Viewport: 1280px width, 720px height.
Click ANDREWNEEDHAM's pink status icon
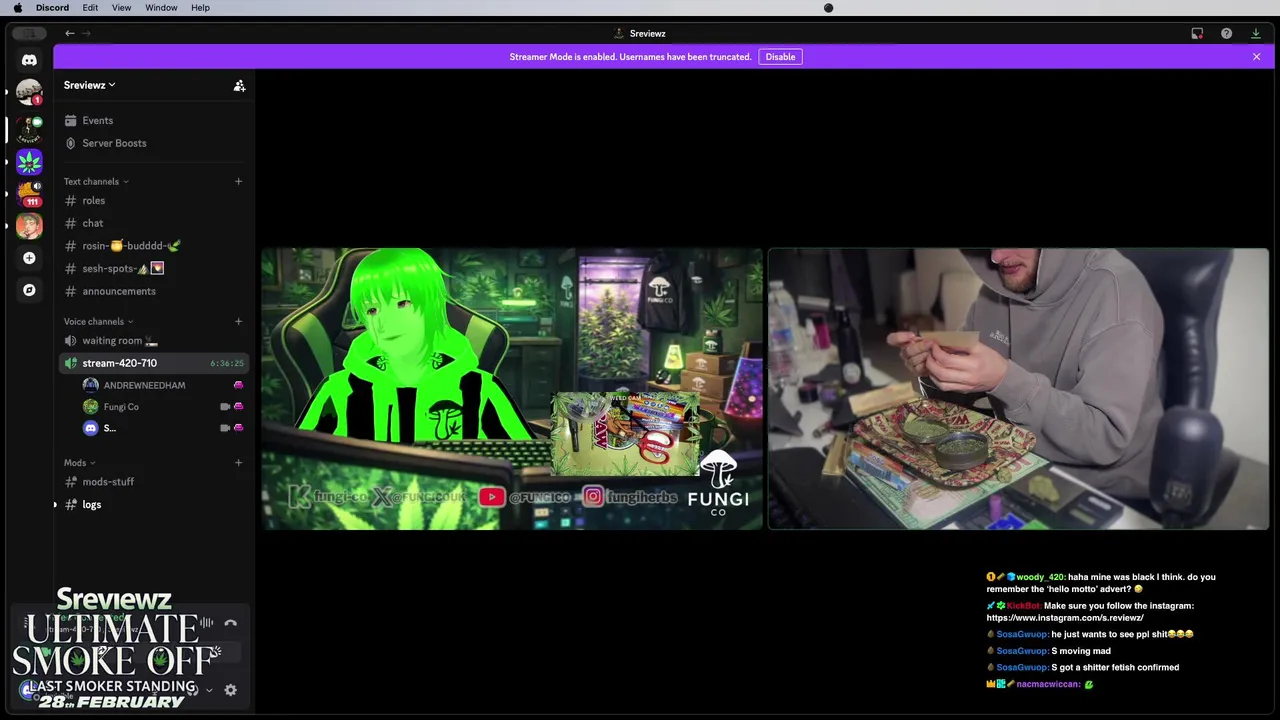click(x=238, y=385)
